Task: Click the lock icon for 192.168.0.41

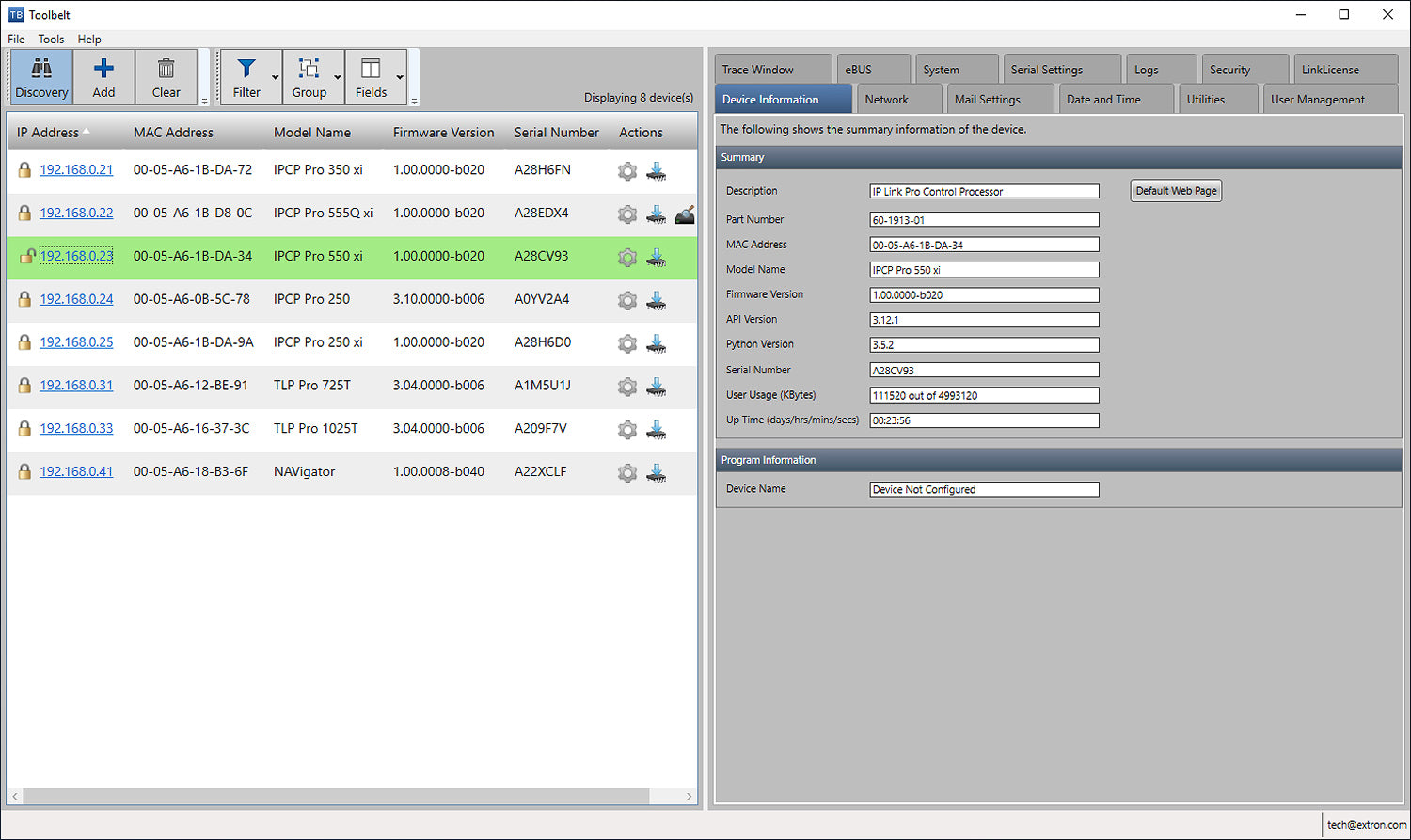Action: (24, 472)
